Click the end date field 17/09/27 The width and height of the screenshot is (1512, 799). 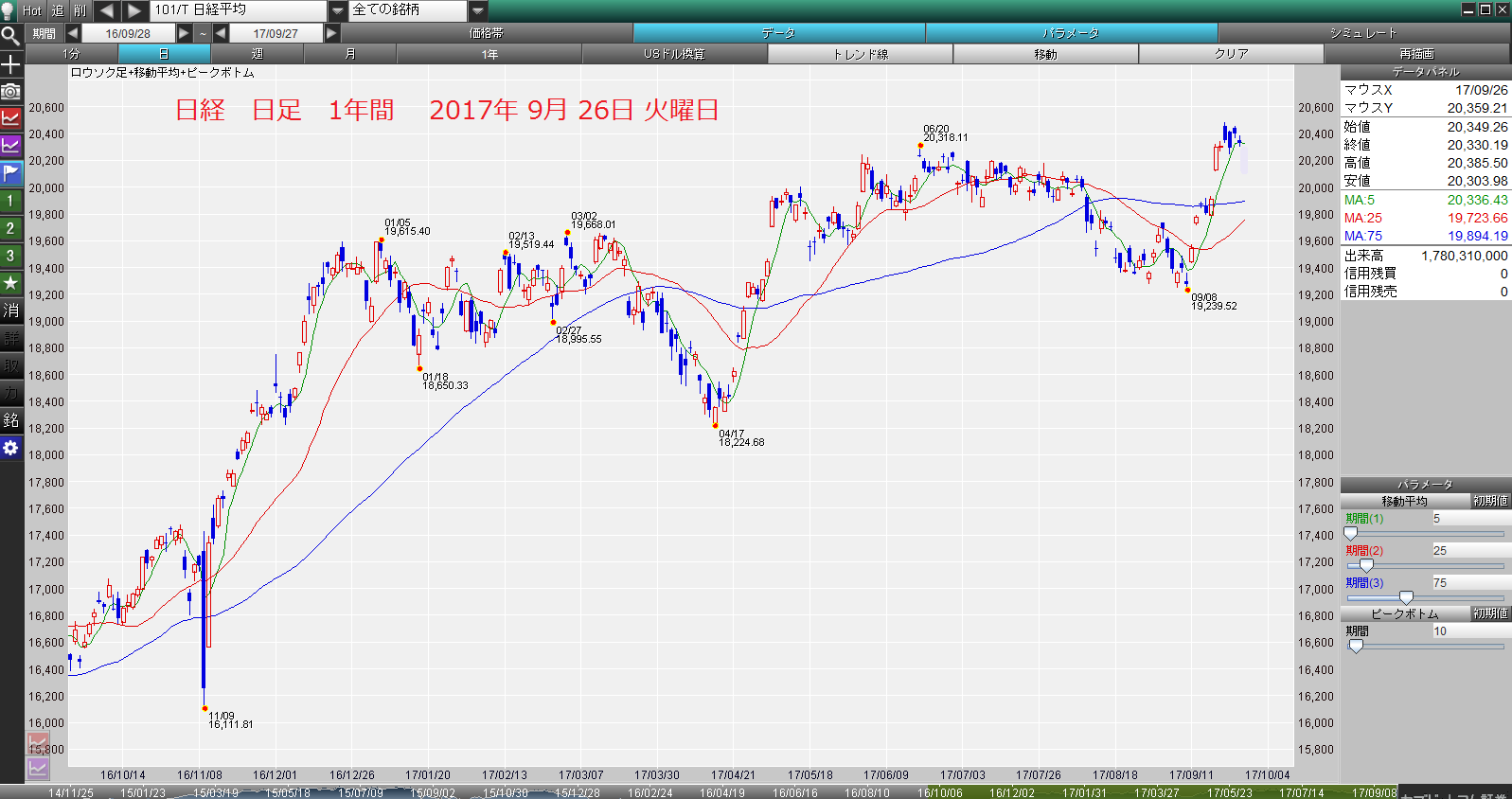pos(276,33)
